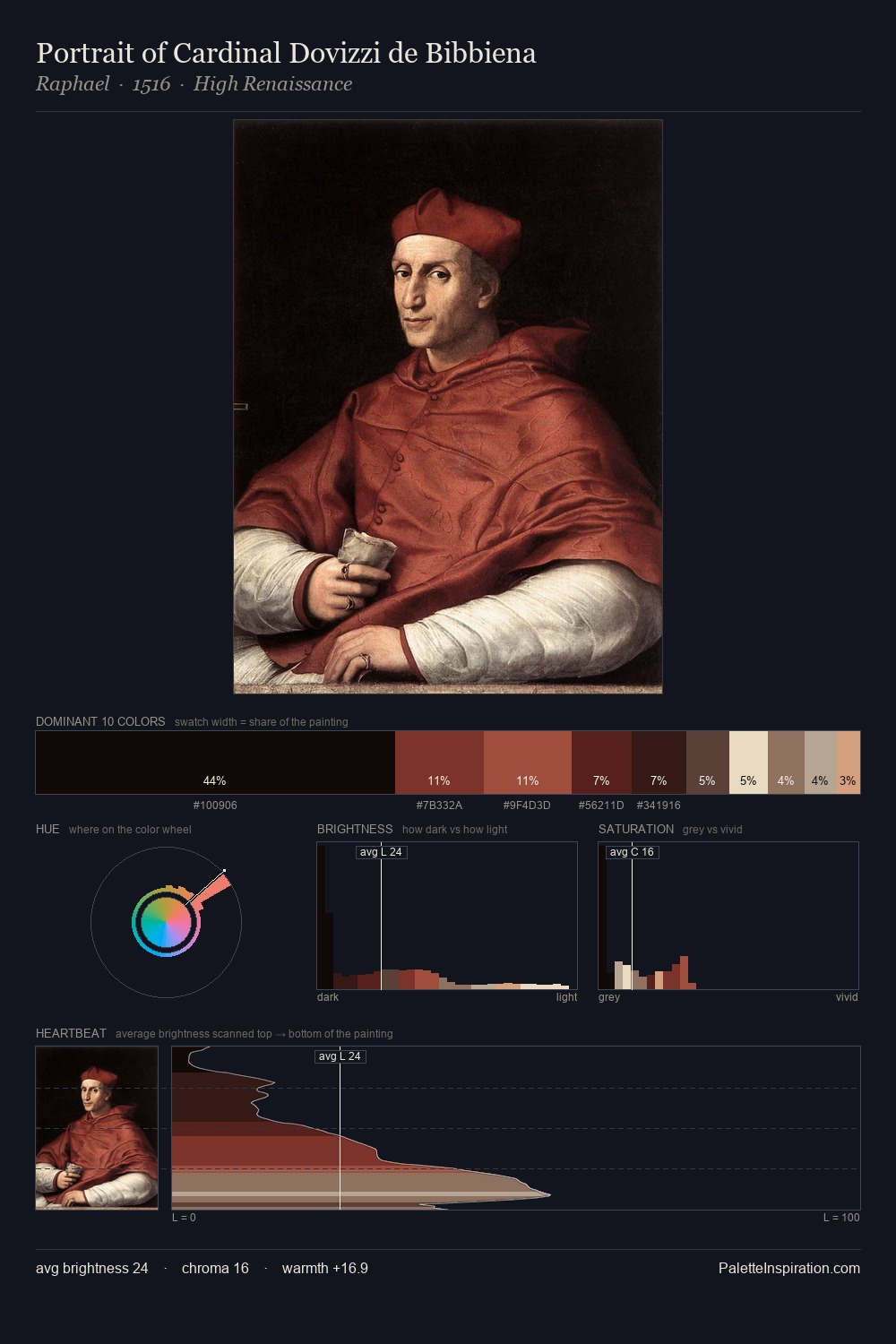896x1344 pixels.
Task: Click the hex label #9F4D3D
Action: [x=527, y=806]
